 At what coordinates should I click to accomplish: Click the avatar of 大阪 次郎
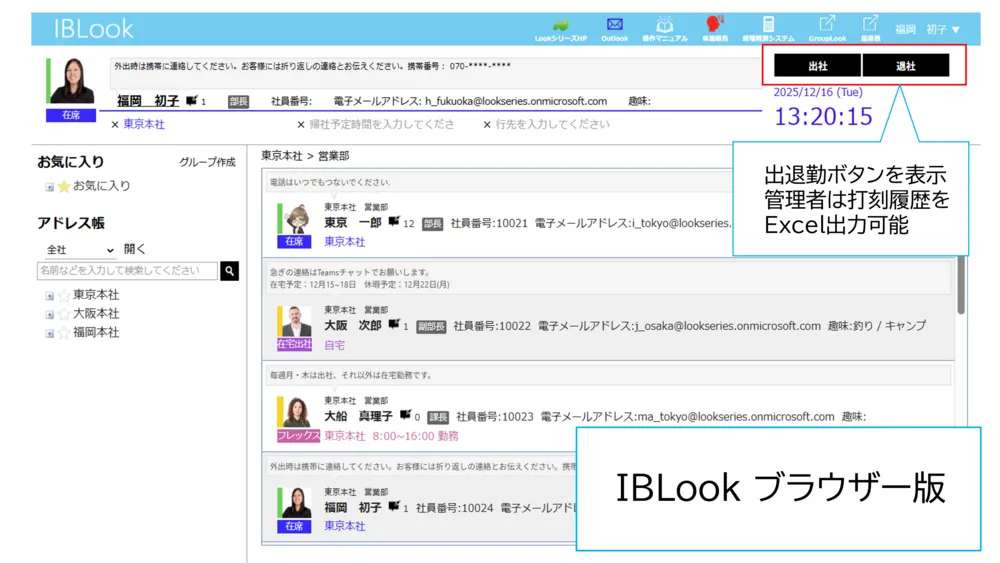click(296, 321)
